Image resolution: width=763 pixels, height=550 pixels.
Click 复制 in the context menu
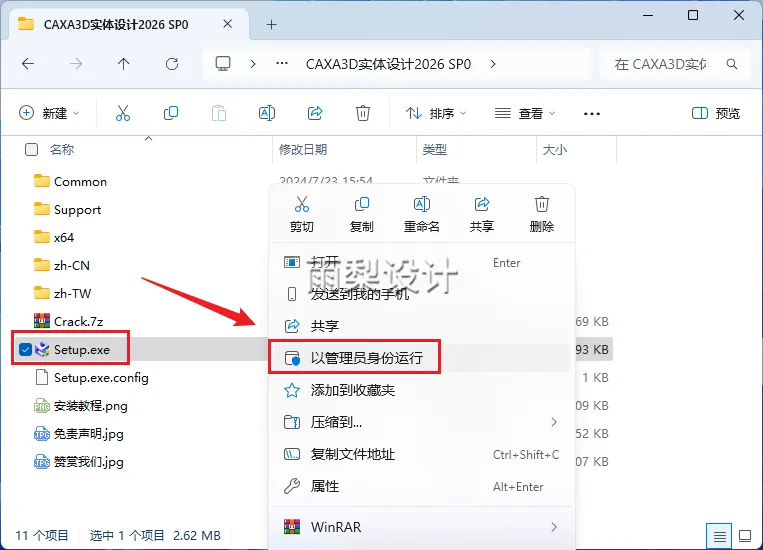click(362, 214)
